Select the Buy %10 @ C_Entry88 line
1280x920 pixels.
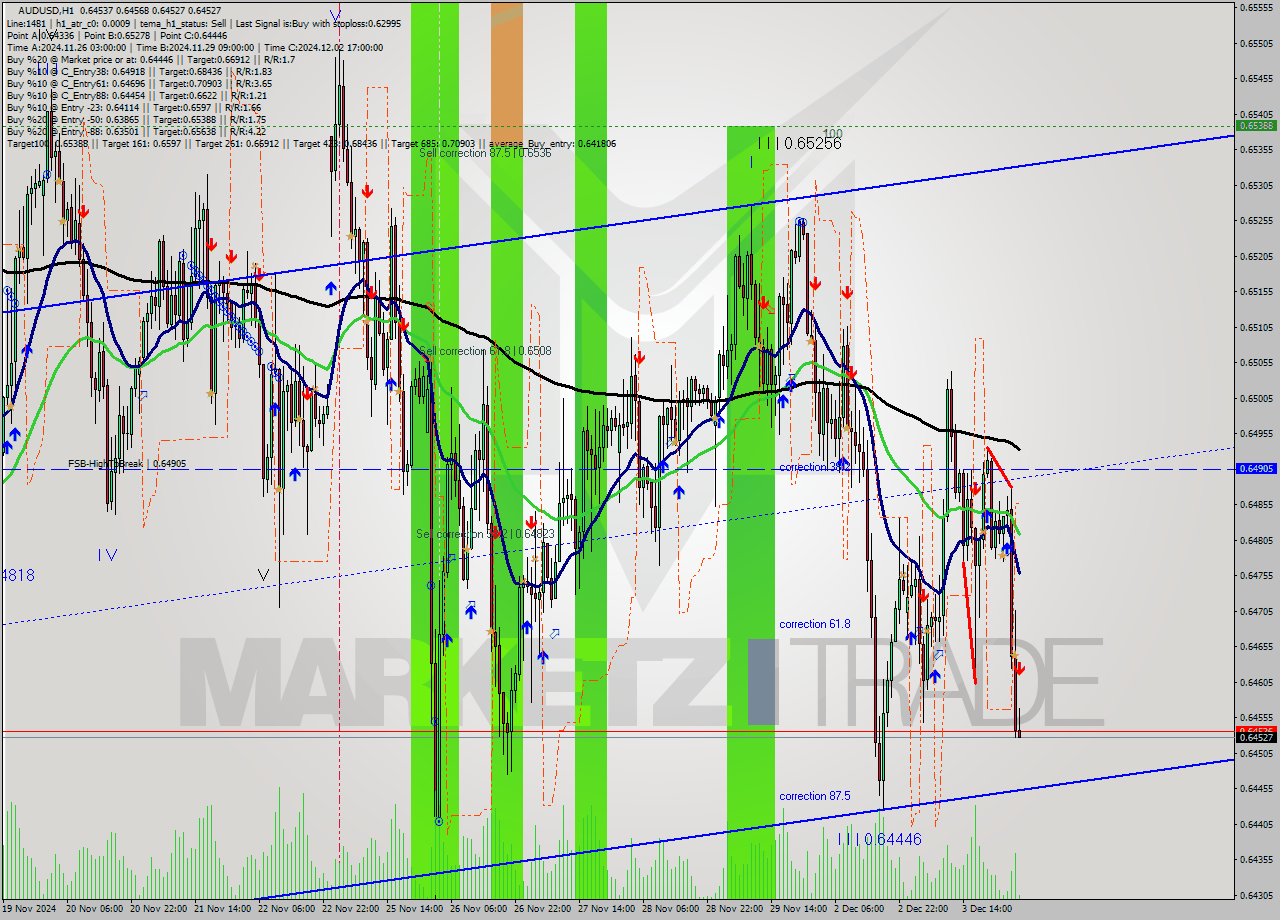136,95
